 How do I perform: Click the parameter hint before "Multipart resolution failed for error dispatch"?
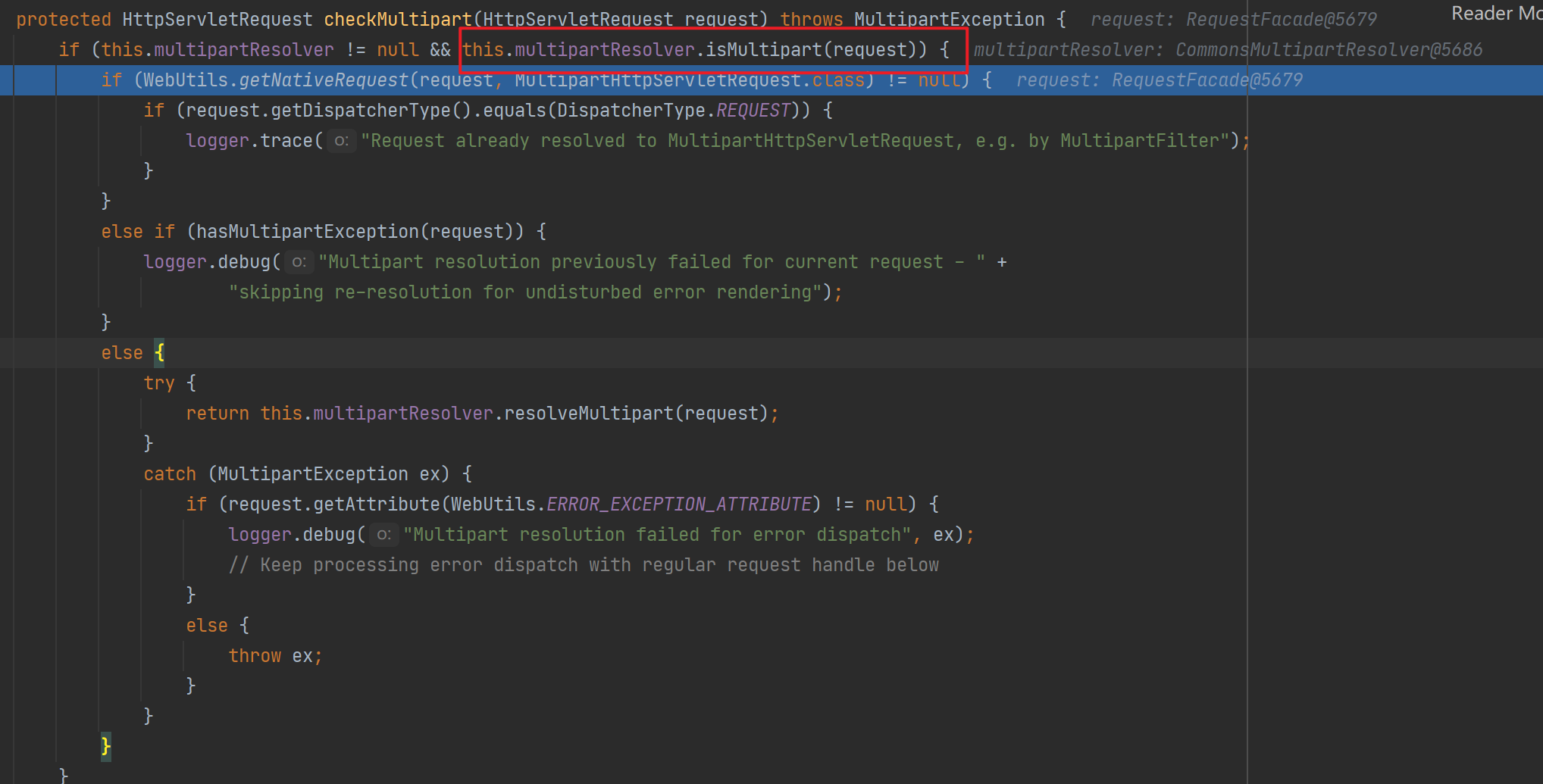[383, 535]
